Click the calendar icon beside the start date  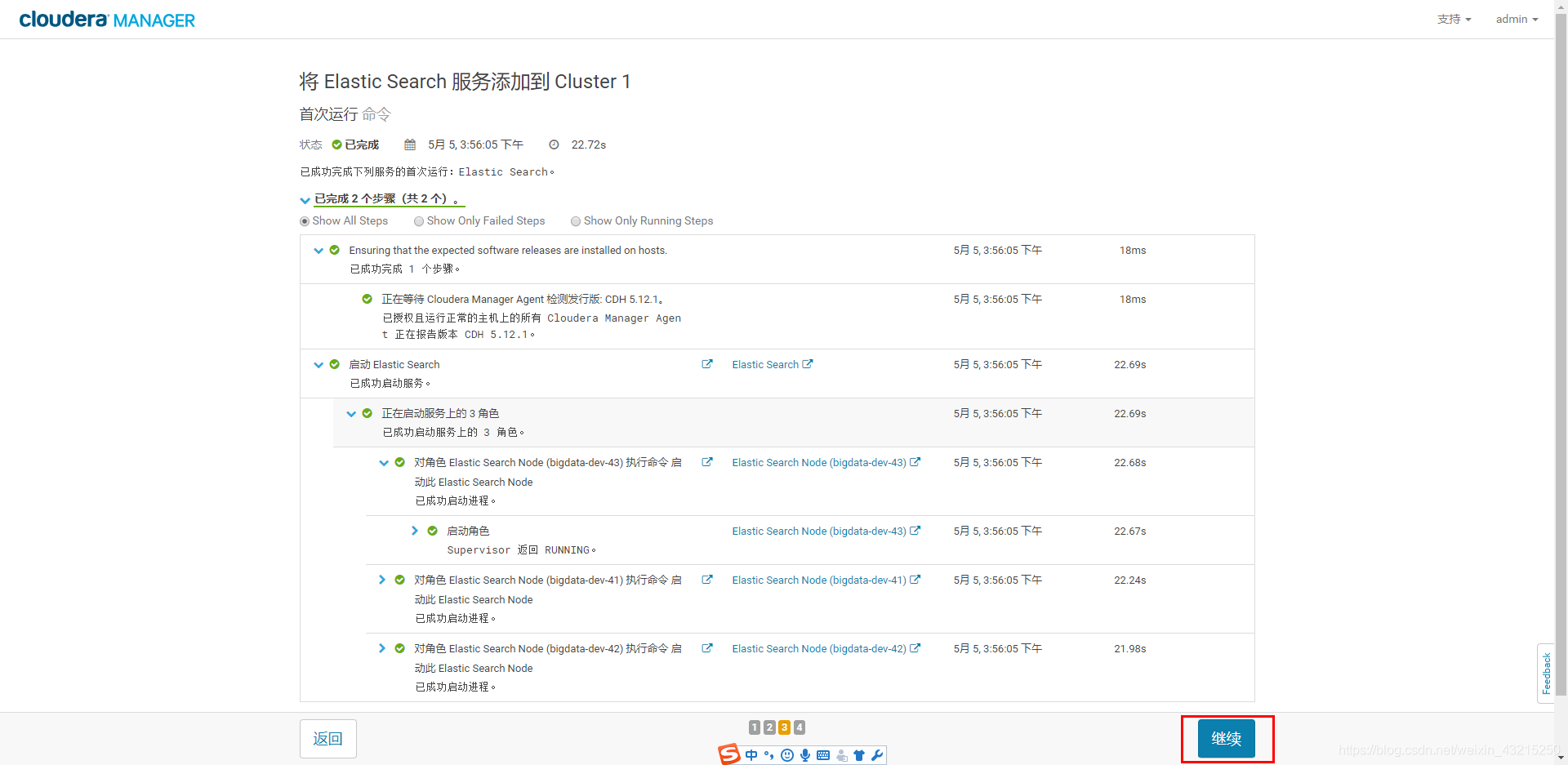point(410,145)
